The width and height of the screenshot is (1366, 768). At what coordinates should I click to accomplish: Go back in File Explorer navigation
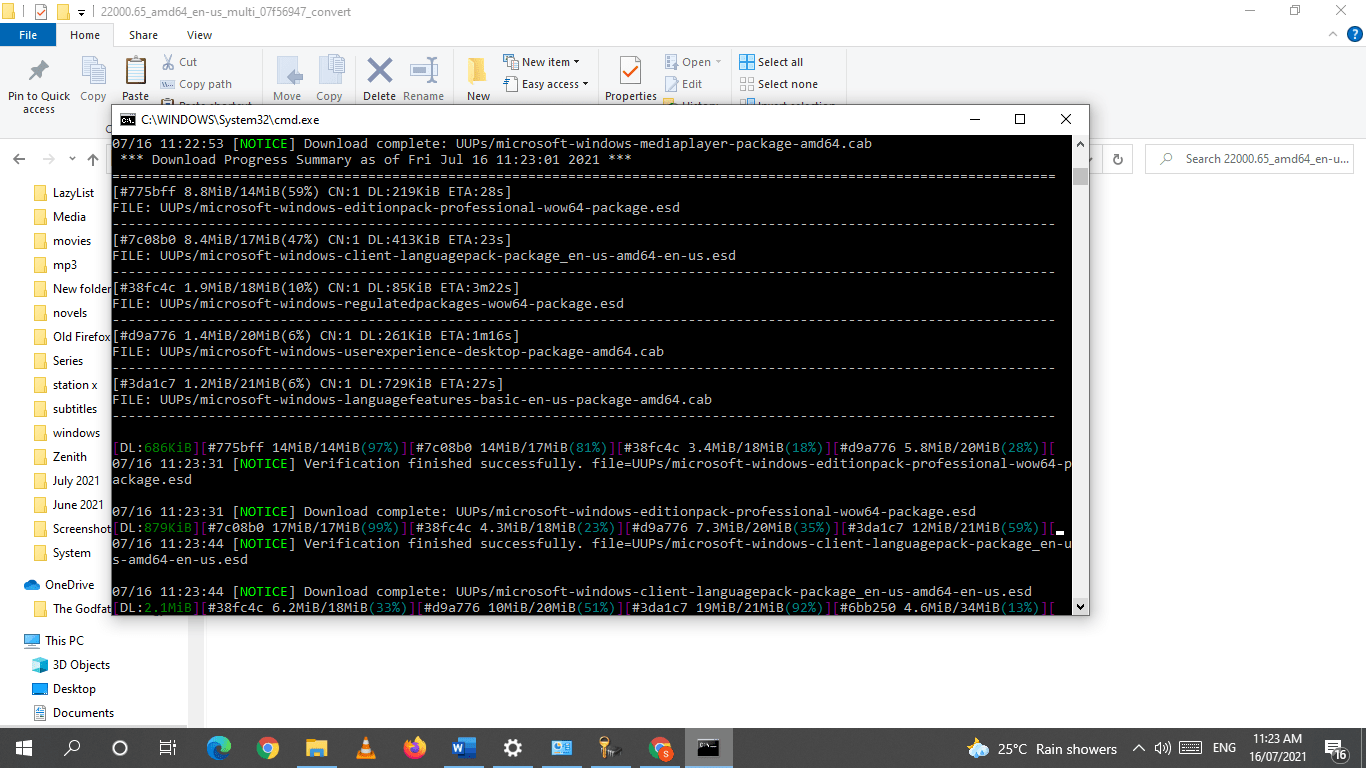19,159
